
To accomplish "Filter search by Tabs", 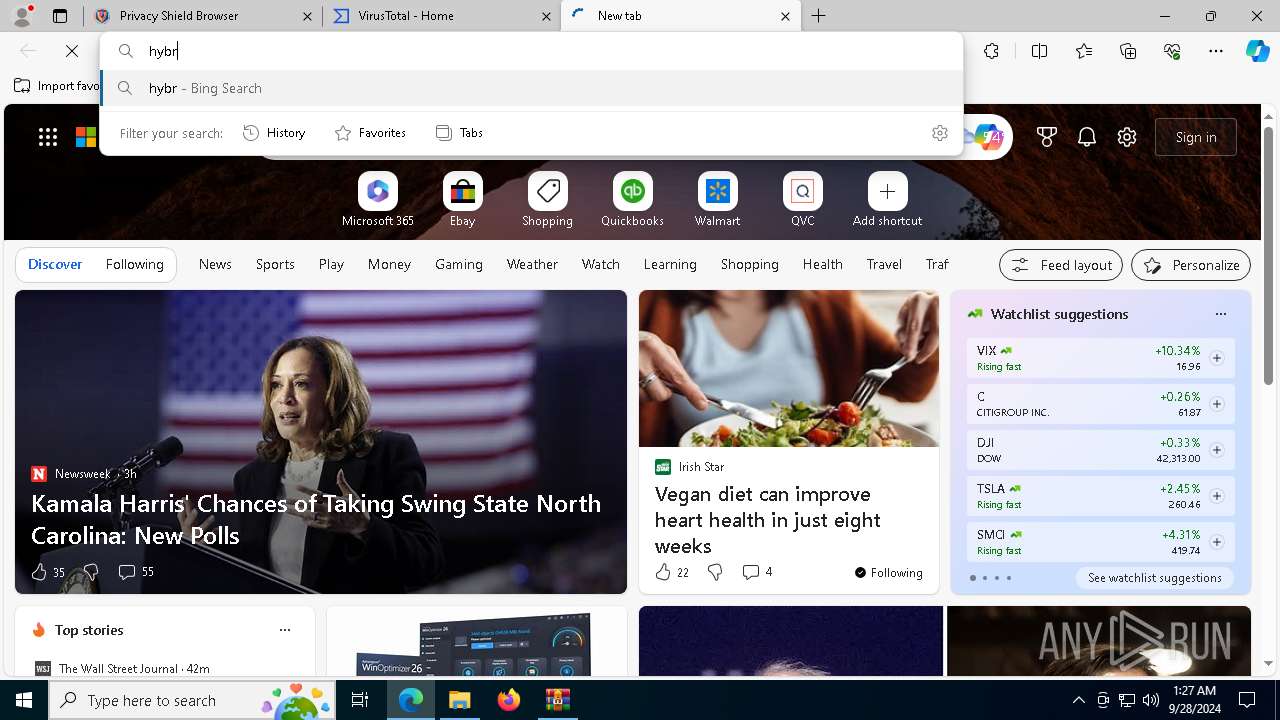I will (459, 133).
